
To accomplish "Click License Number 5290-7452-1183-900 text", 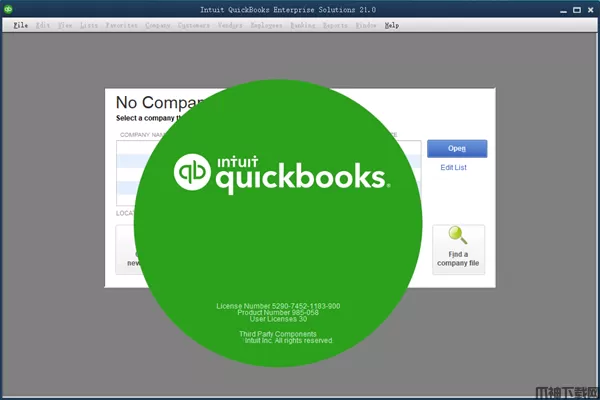I will (x=278, y=306).
